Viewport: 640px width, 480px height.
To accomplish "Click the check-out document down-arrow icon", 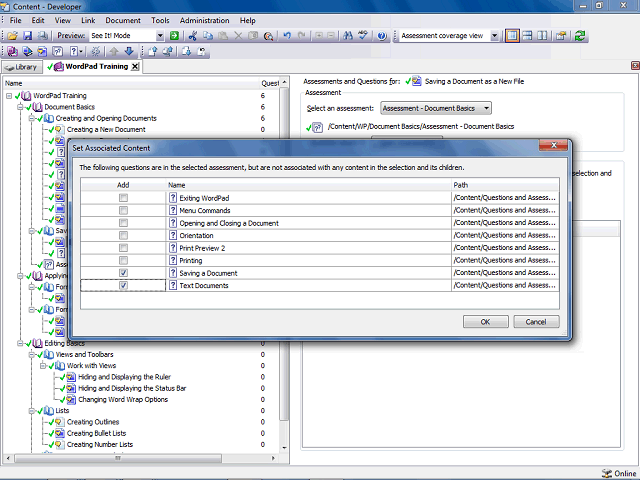I will click(x=187, y=51).
